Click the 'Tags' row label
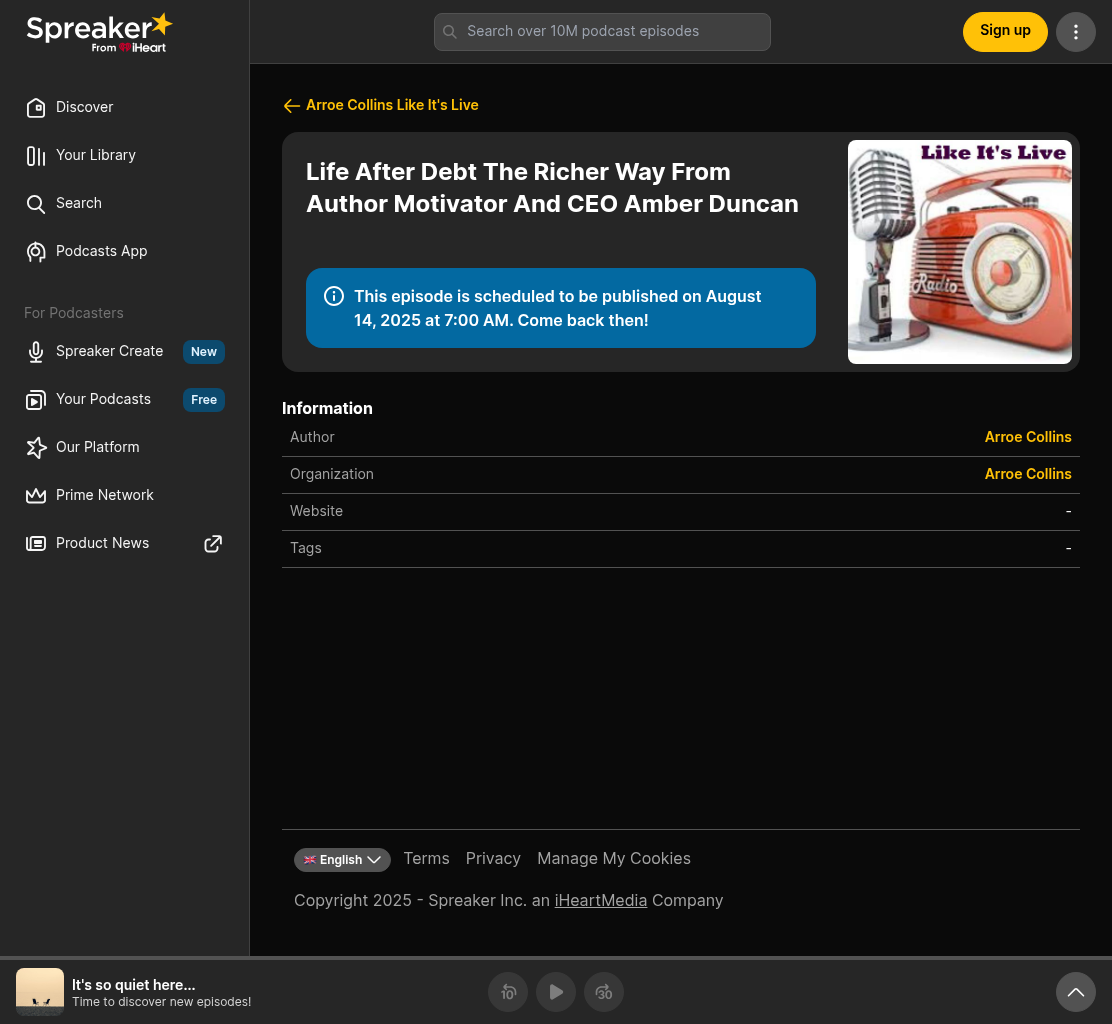The width and height of the screenshot is (1112, 1024). [x=306, y=548]
